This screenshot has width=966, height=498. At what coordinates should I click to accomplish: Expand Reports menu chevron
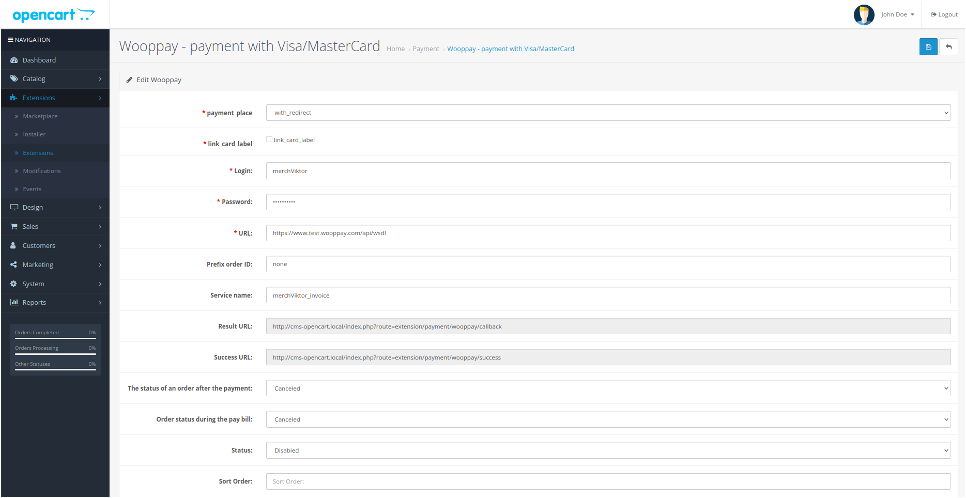point(100,303)
